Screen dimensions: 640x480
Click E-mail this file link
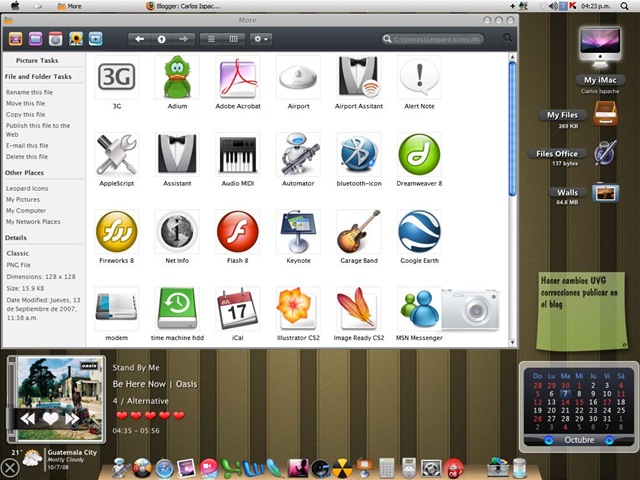[27, 145]
